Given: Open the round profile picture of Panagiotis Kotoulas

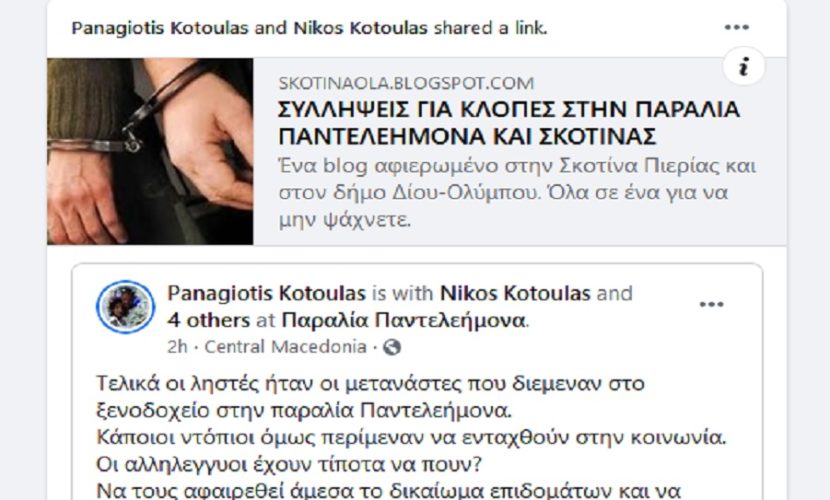Looking at the screenshot, I should coord(125,307).
